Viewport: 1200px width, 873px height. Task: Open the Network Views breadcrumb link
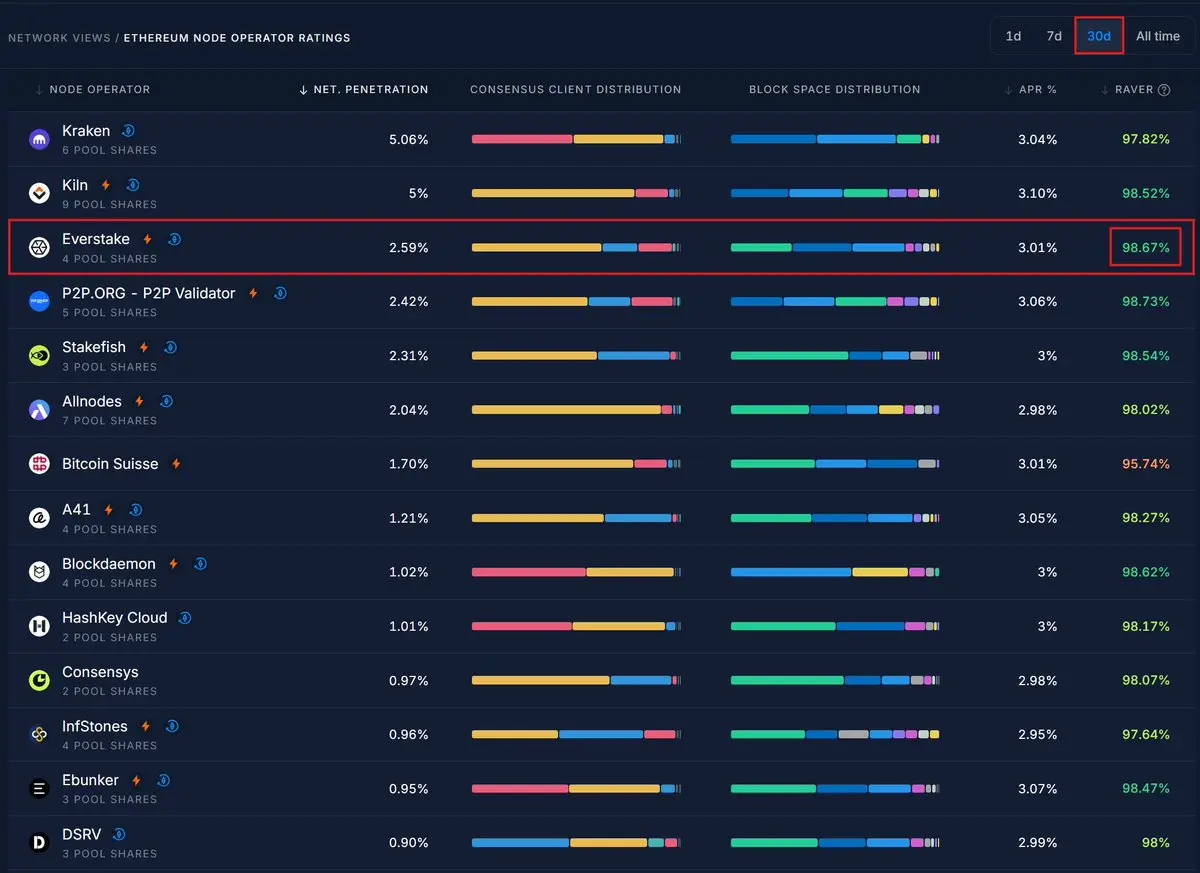pos(59,38)
